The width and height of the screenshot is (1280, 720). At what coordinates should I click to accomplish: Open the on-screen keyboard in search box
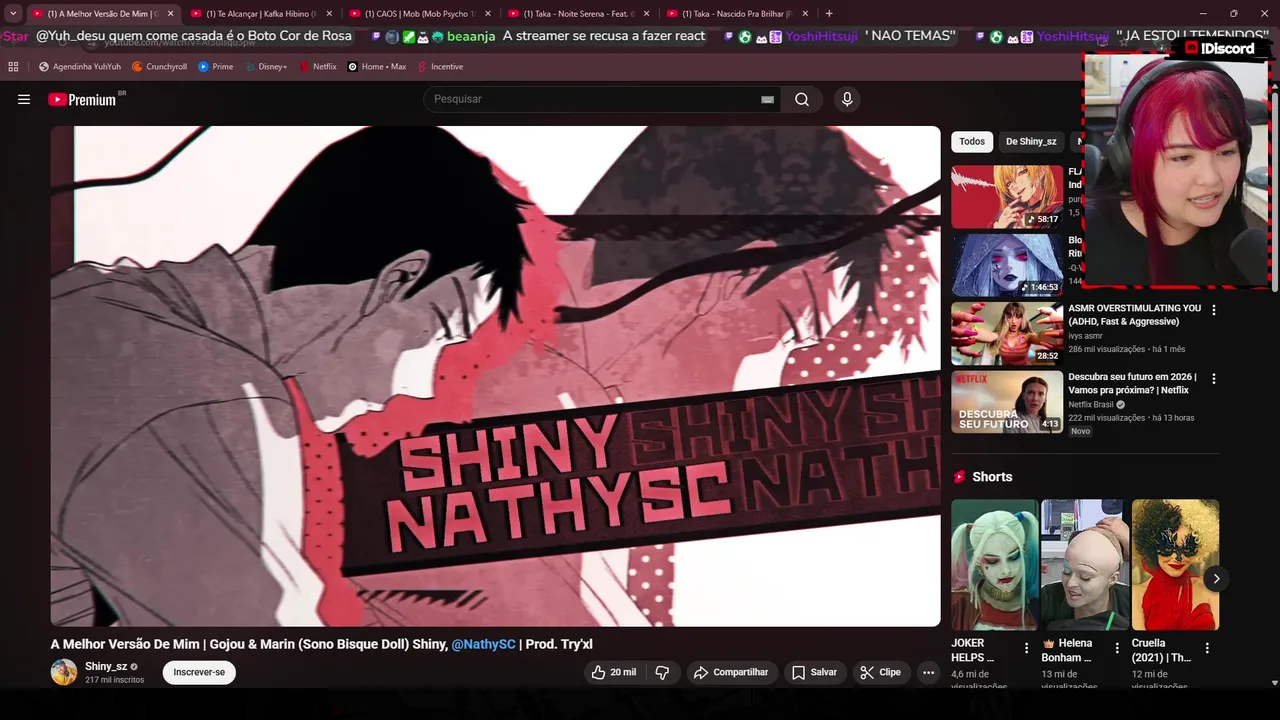(767, 99)
